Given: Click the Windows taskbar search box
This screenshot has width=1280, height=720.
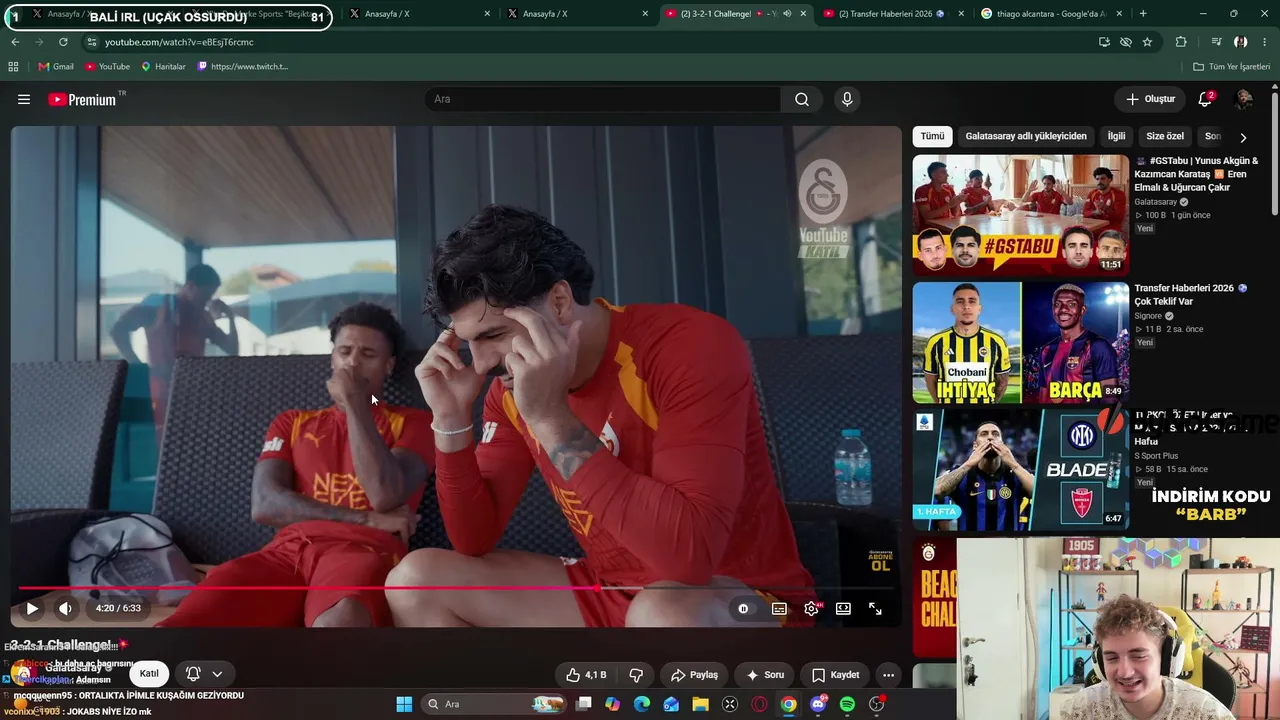Looking at the screenshot, I should tap(494, 704).
